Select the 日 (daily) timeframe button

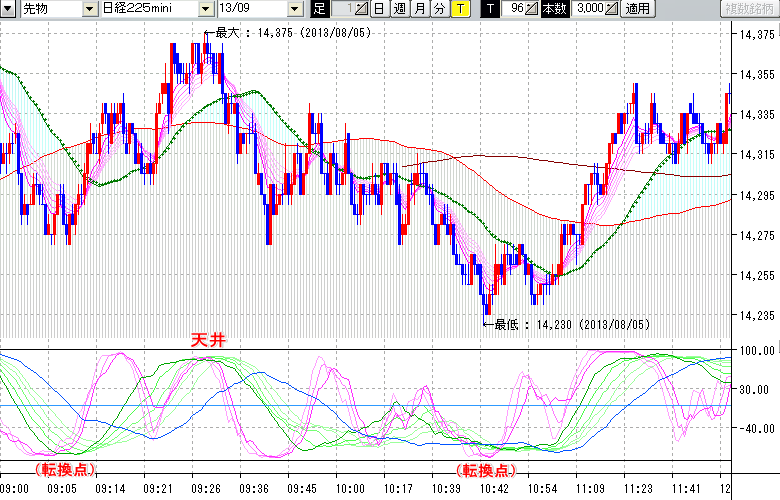click(378, 9)
